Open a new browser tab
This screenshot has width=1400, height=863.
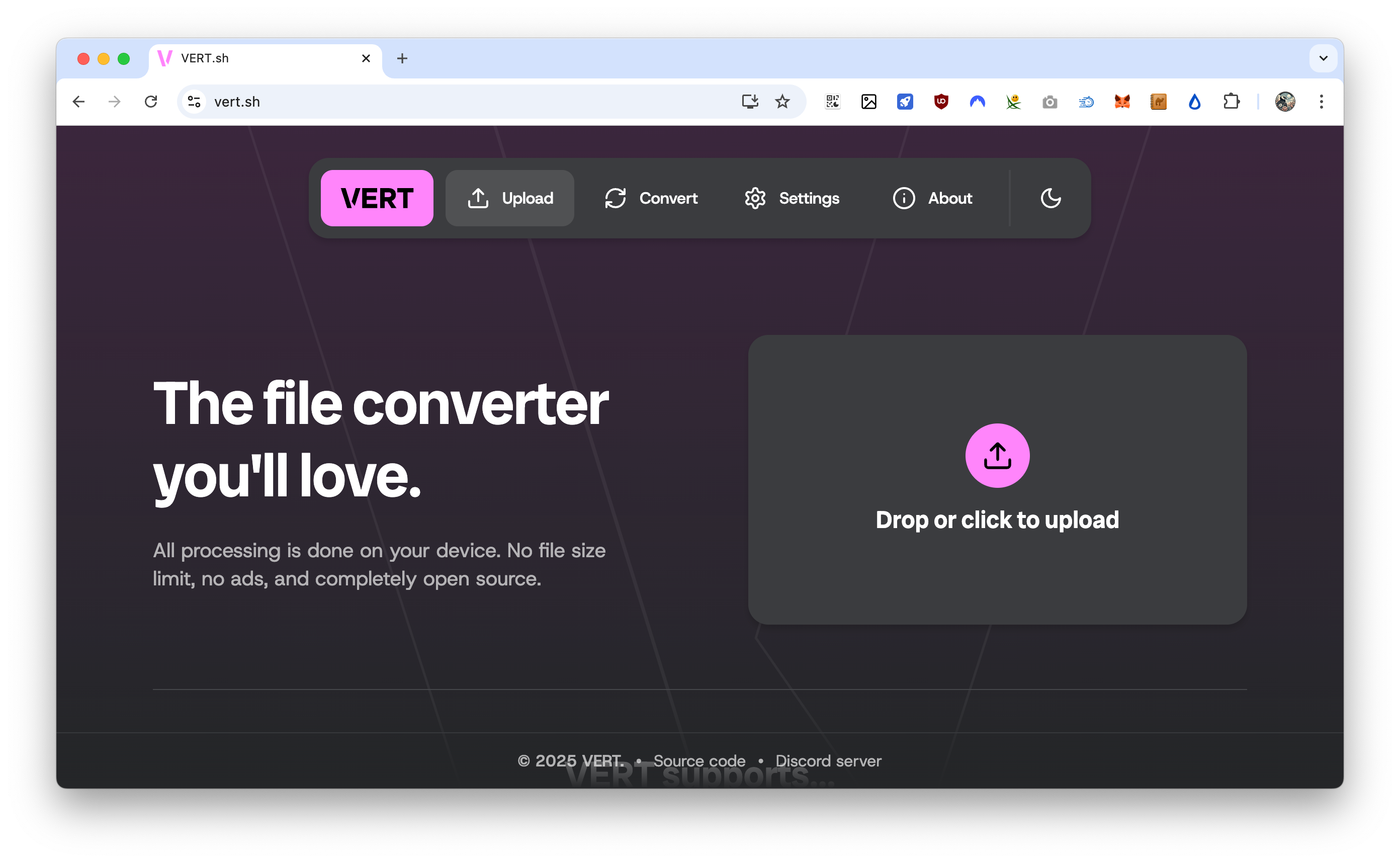pos(402,58)
